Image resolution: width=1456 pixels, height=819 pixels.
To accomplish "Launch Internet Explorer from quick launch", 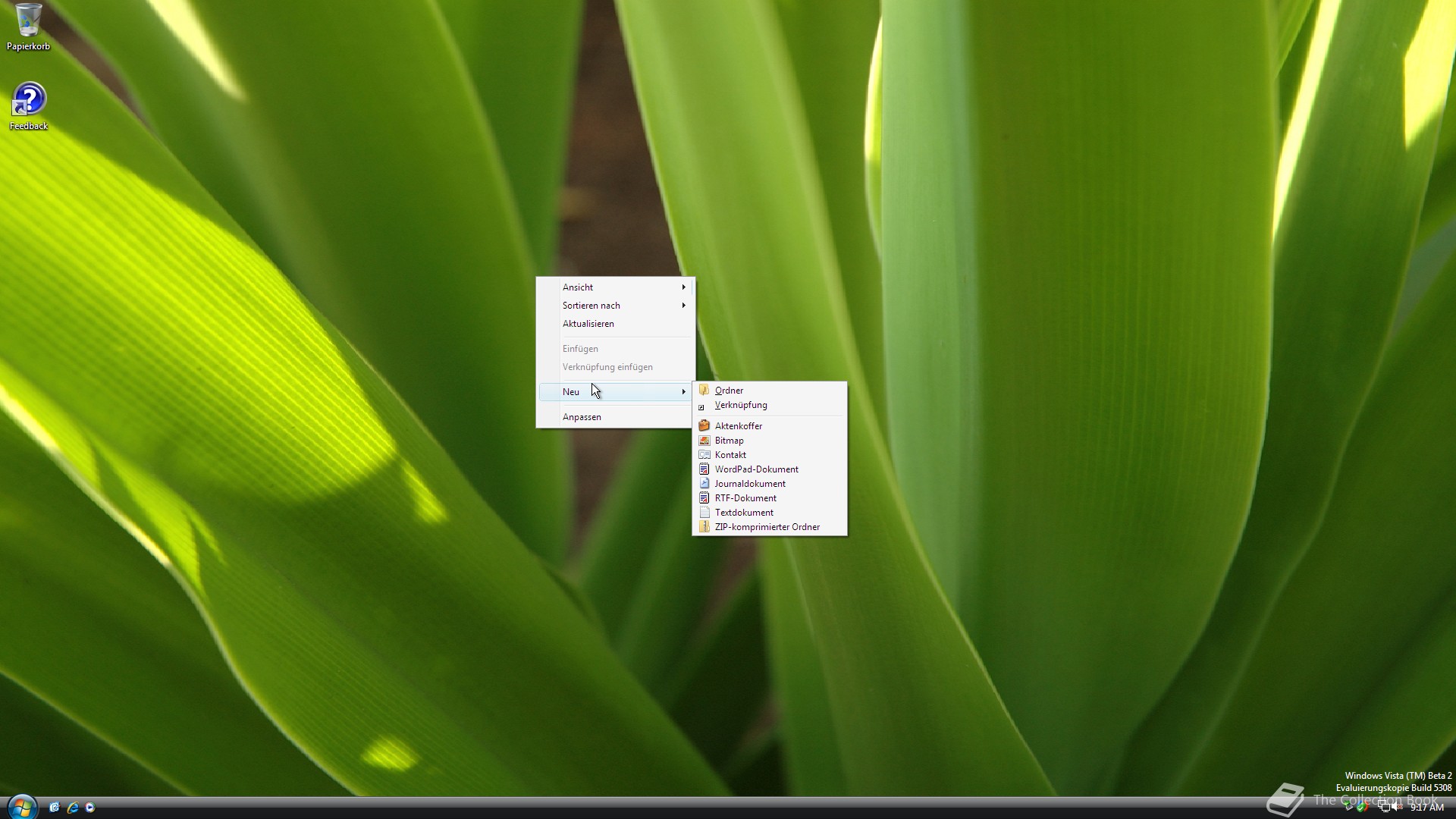I will tap(73, 808).
